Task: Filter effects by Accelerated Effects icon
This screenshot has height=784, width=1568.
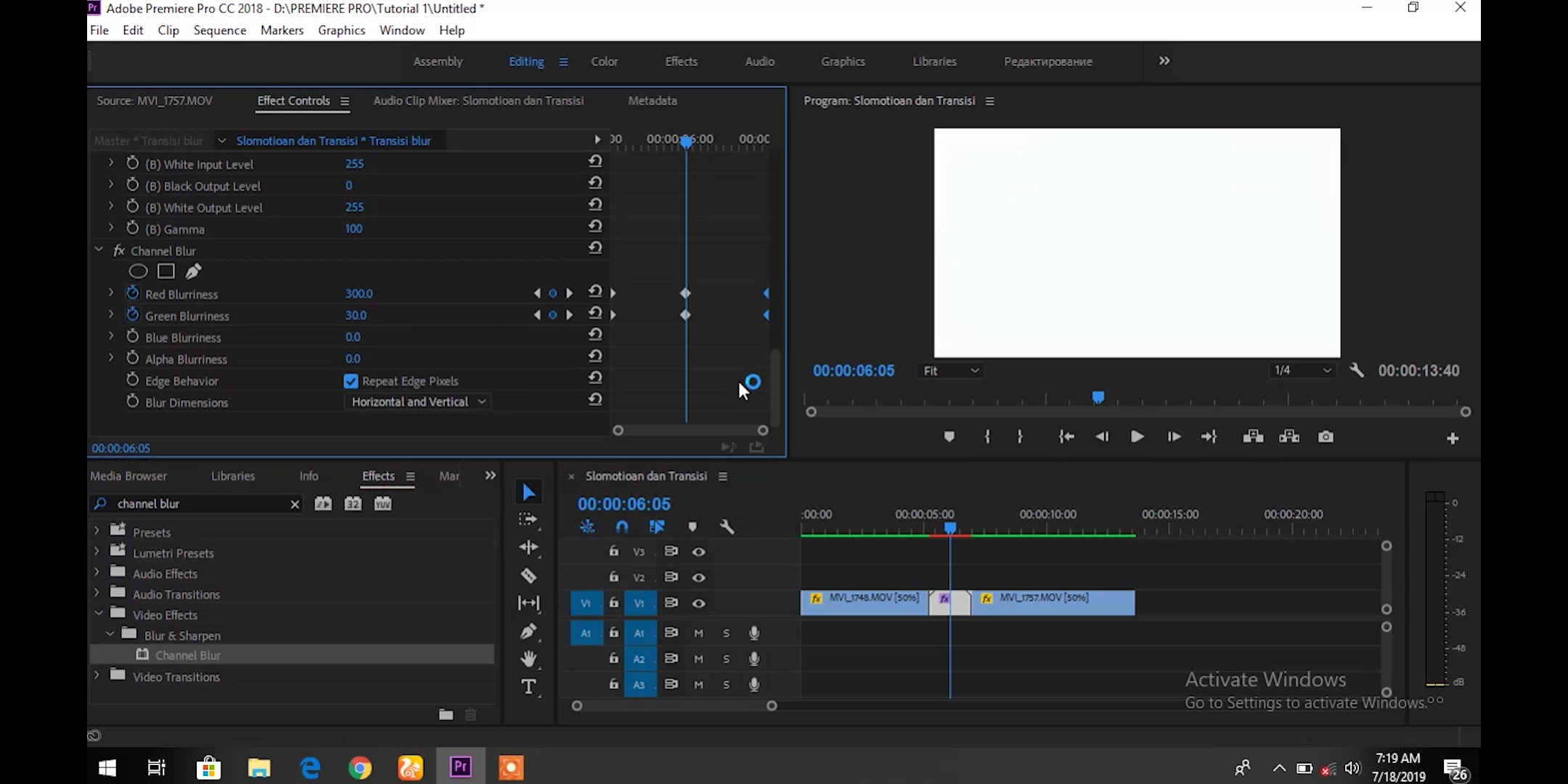Action: coord(323,504)
